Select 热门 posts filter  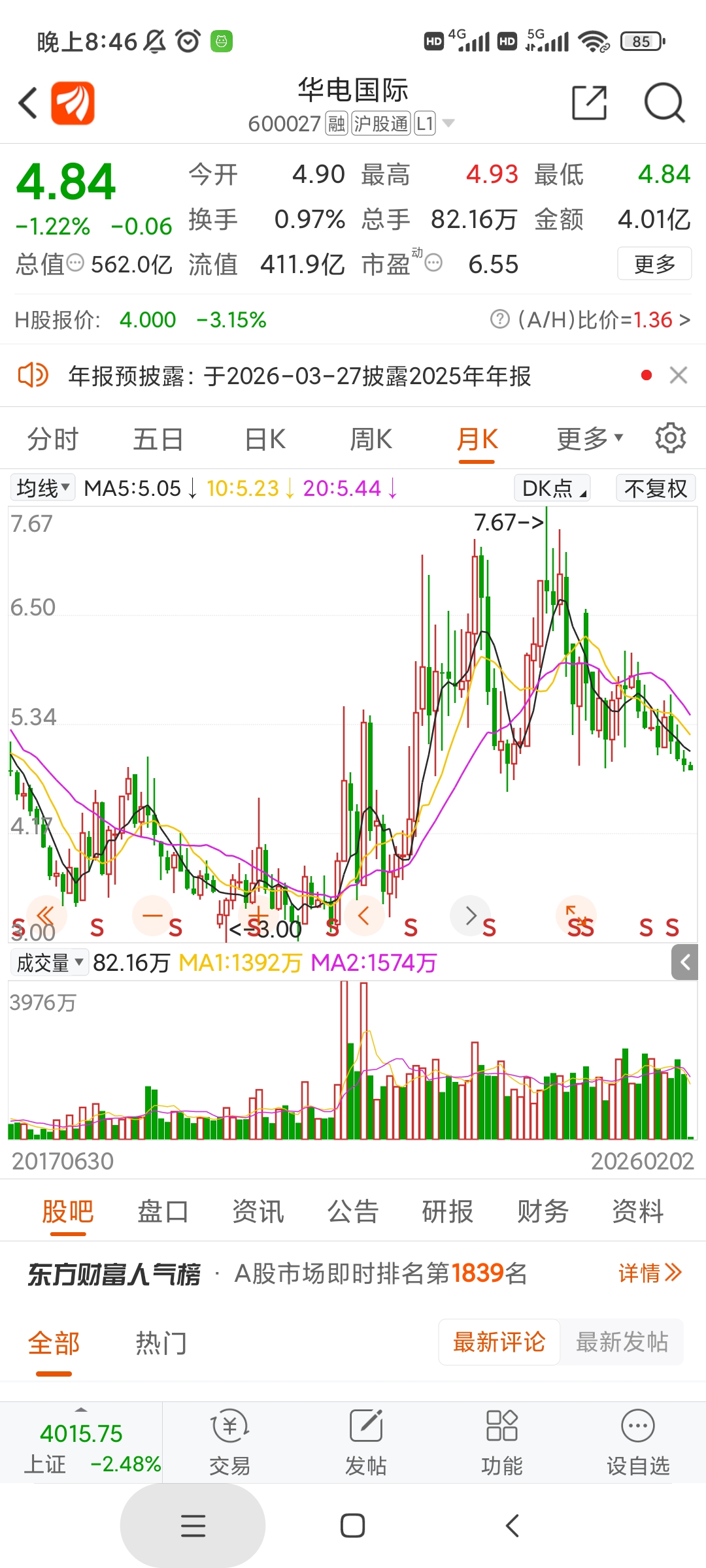[x=161, y=1343]
